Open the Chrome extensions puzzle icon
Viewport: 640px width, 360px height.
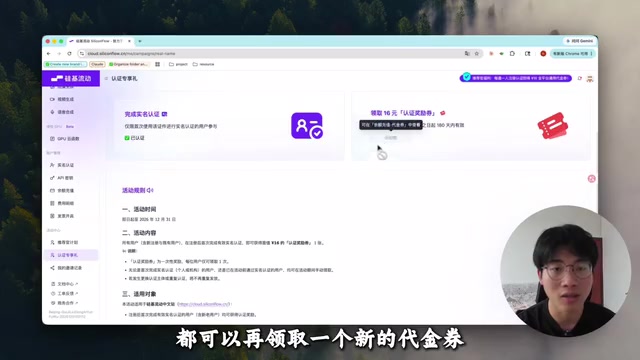point(512,53)
